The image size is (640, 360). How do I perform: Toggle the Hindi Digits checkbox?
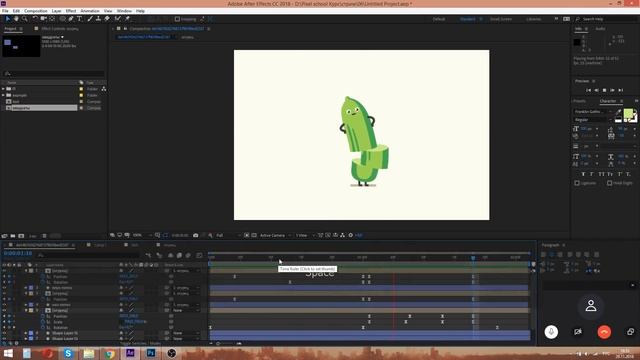click(x=609, y=183)
